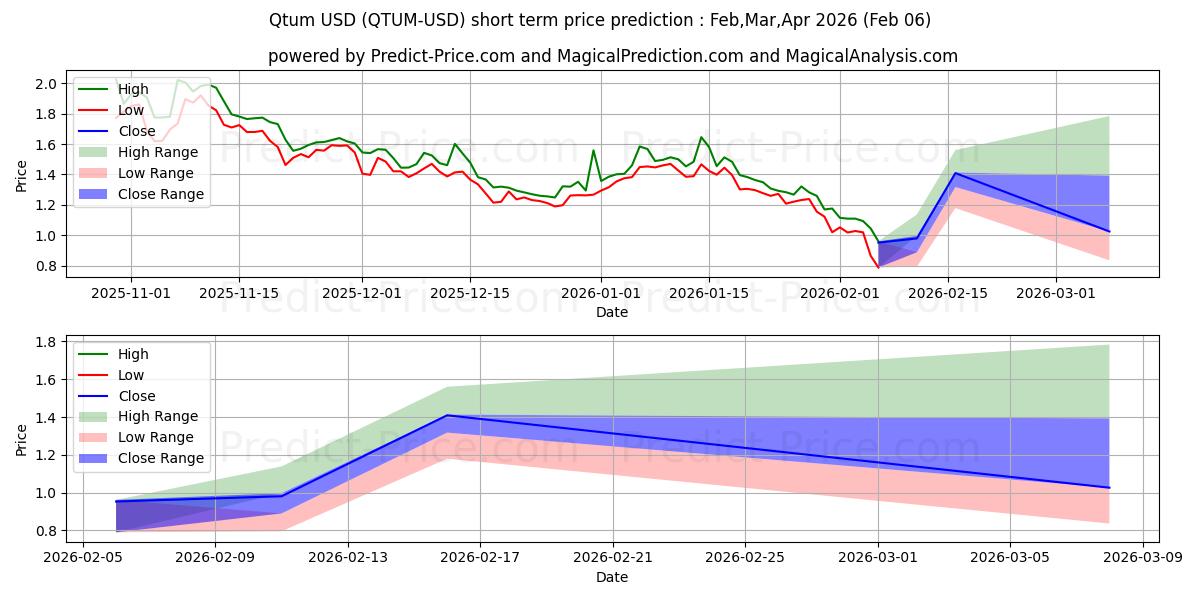Select the red Low line marker in lower legend
This screenshot has height=600, width=1200.
coord(92,375)
